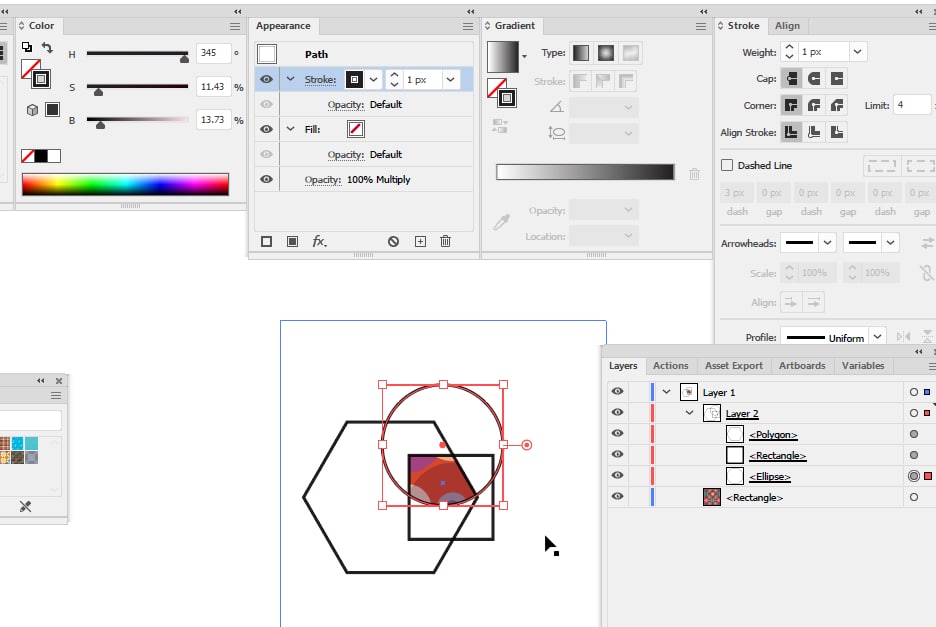Hide the Polygon layer with eye icon

tap(617, 434)
